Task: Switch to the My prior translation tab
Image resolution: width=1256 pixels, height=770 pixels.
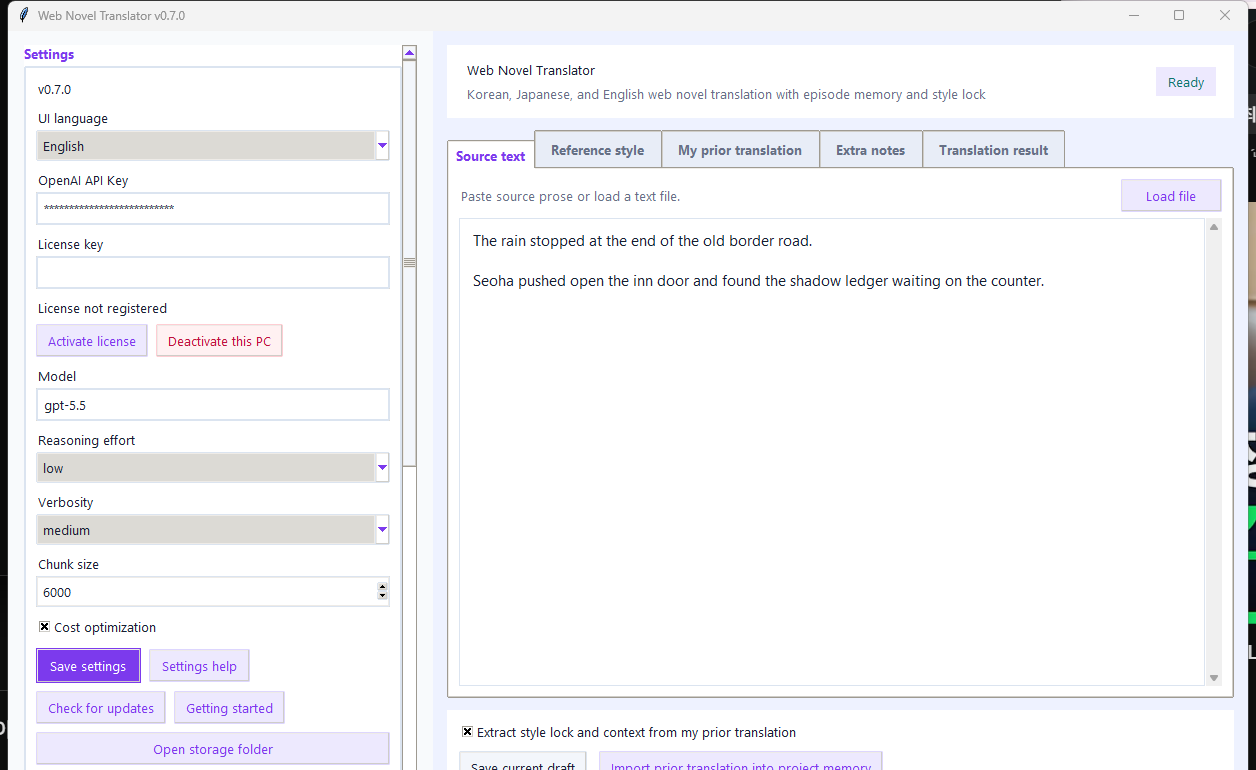Action: pos(740,150)
